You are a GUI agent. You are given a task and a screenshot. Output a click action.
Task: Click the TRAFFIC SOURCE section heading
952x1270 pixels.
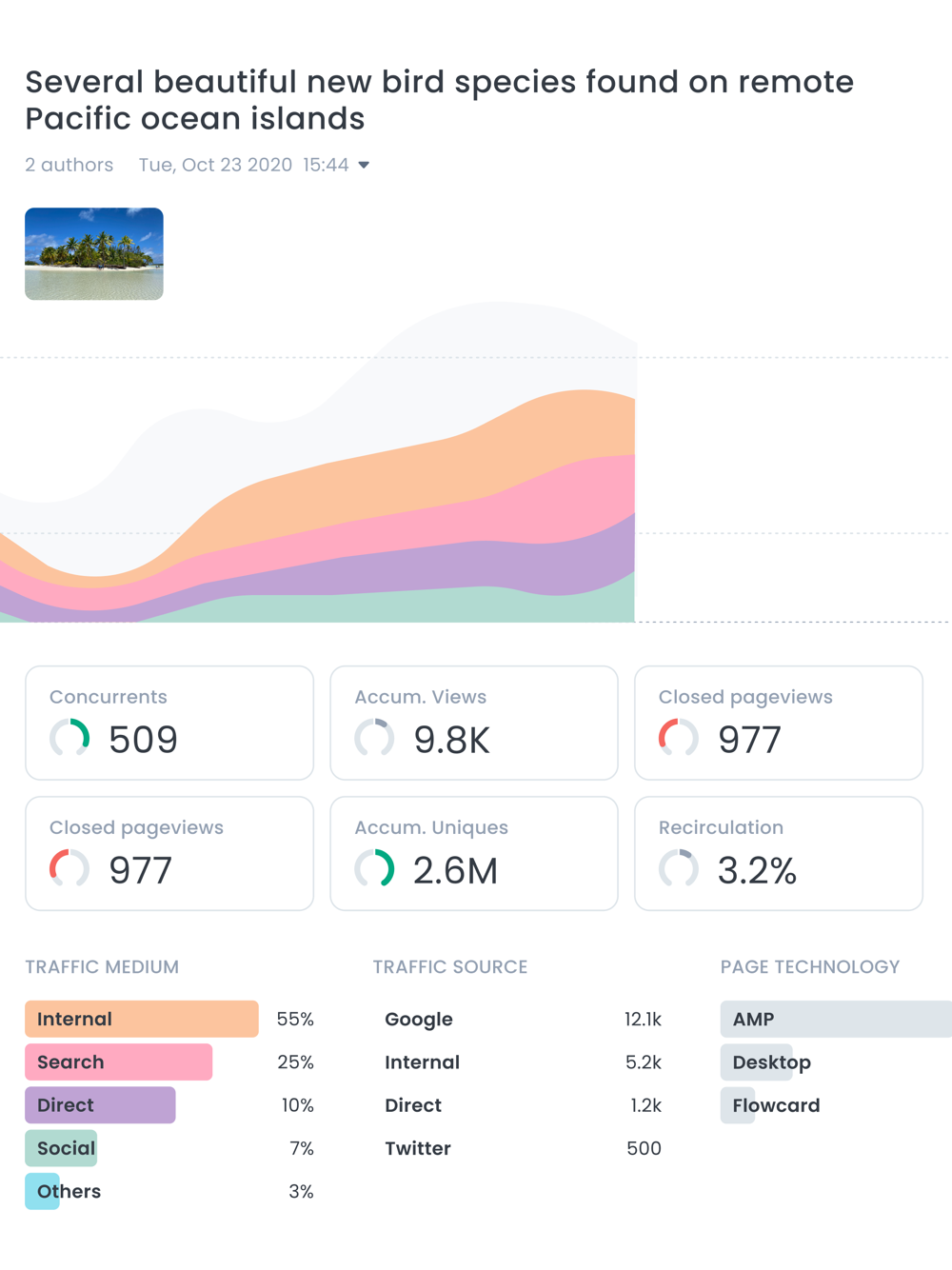click(x=450, y=966)
